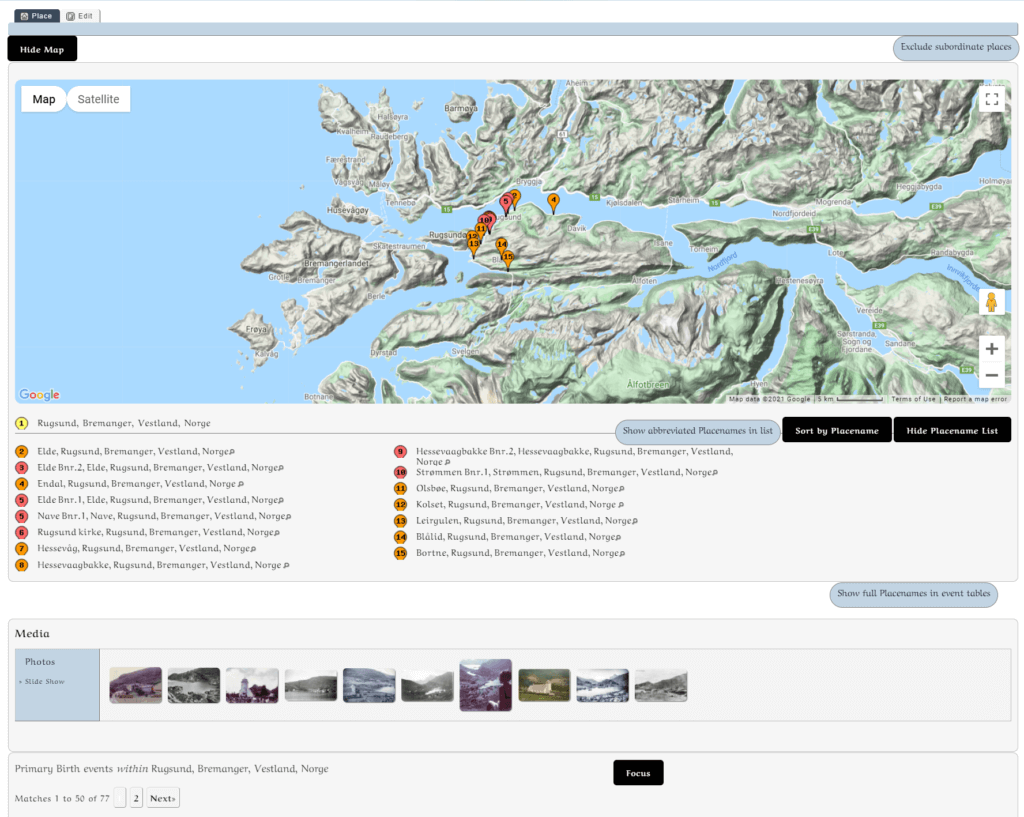Toggle Exclude subordinate places
The width and height of the screenshot is (1024, 817).
tap(955, 47)
